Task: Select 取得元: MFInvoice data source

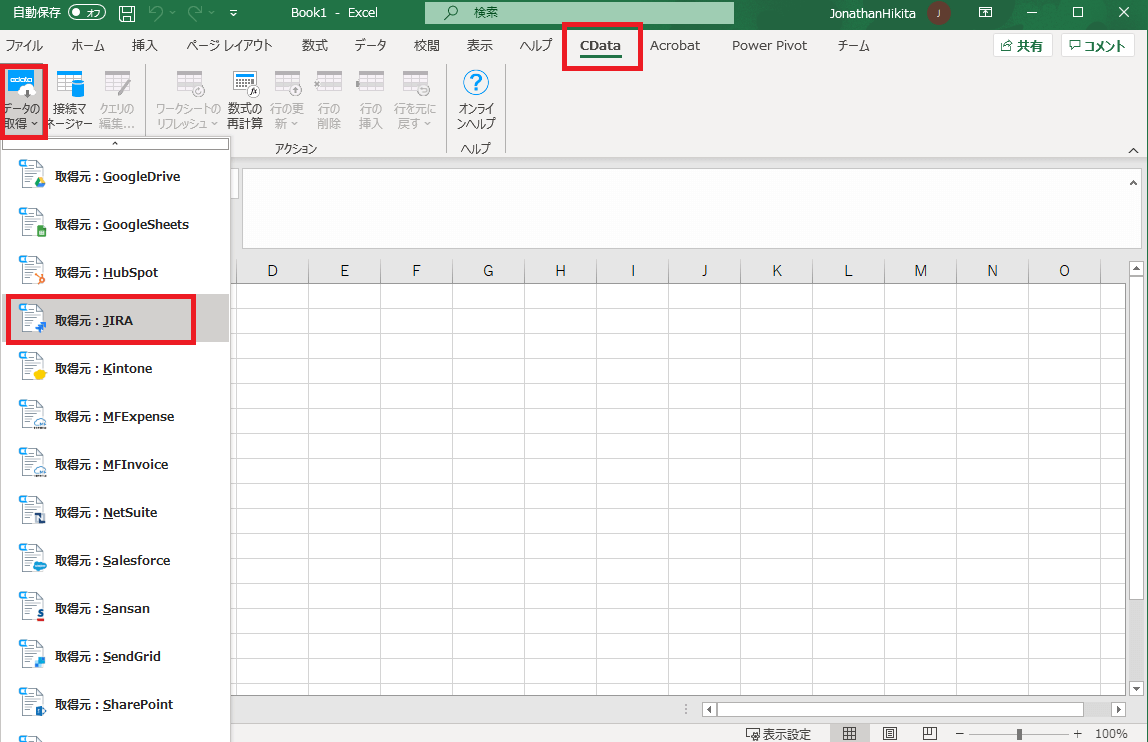Action: point(116,464)
